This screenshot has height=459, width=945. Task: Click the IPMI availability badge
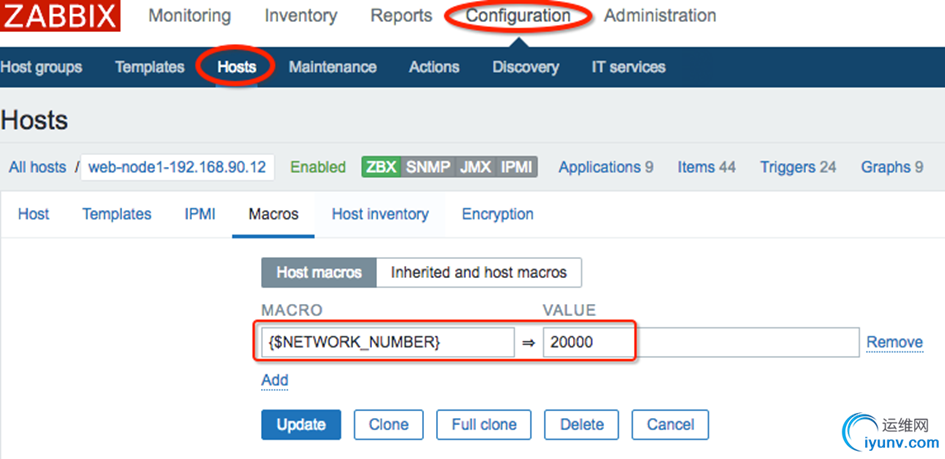pos(516,167)
